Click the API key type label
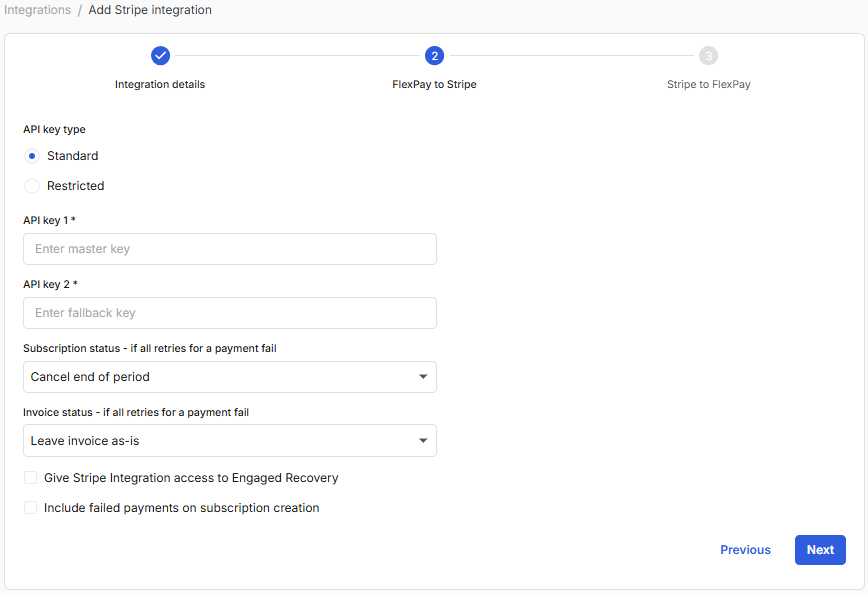 [x=54, y=130]
